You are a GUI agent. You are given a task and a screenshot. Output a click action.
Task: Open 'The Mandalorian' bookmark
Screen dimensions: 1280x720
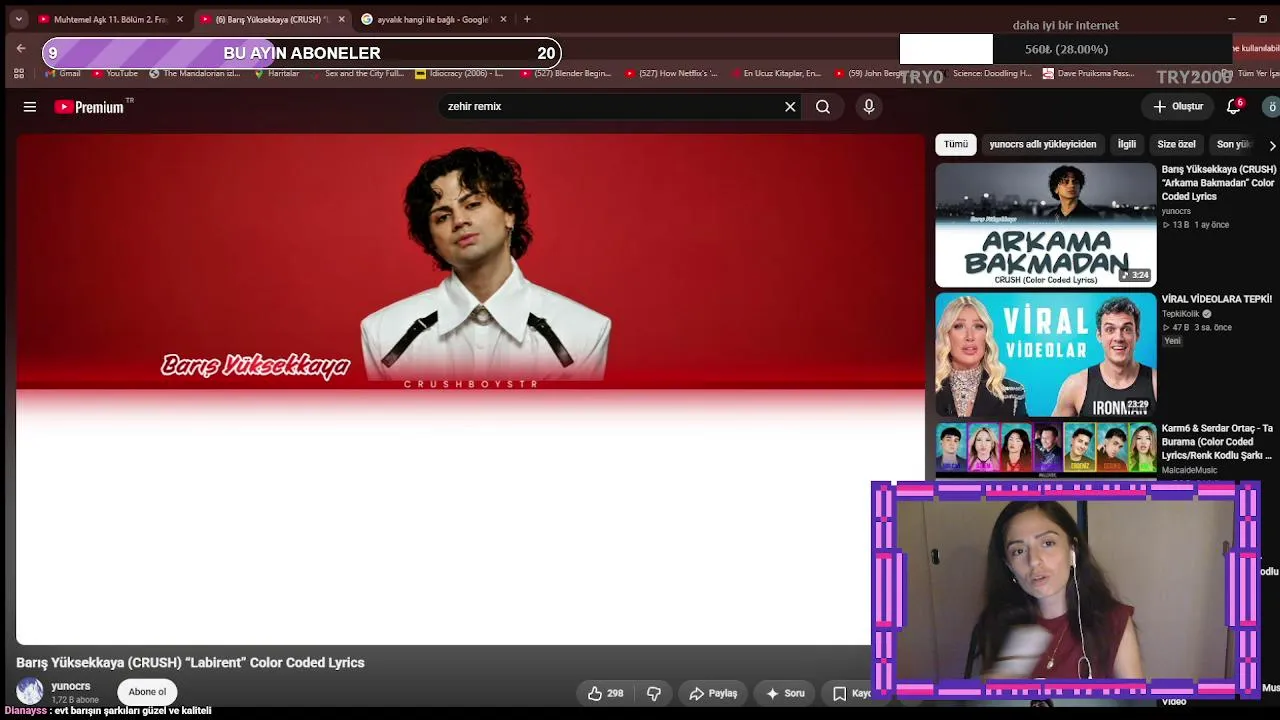pyautogui.click(x=195, y=73)
